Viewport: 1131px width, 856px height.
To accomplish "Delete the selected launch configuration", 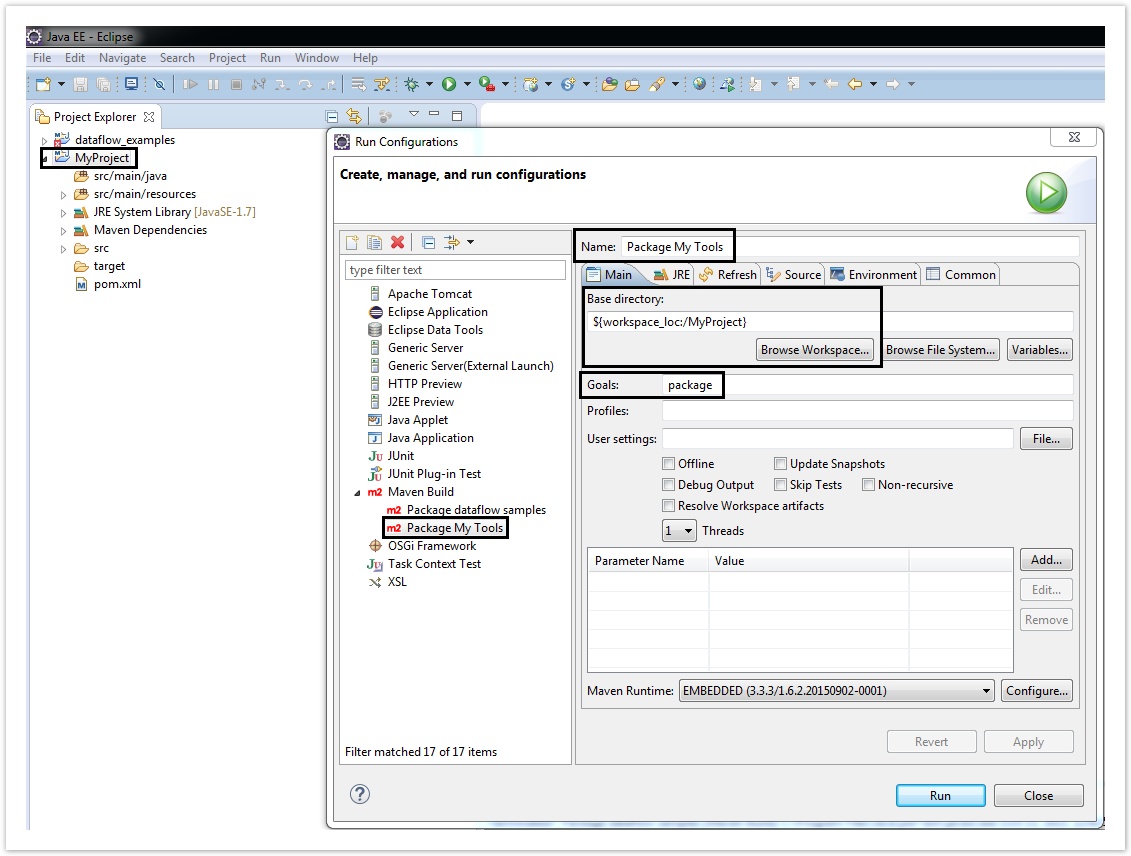I will 396,242.
